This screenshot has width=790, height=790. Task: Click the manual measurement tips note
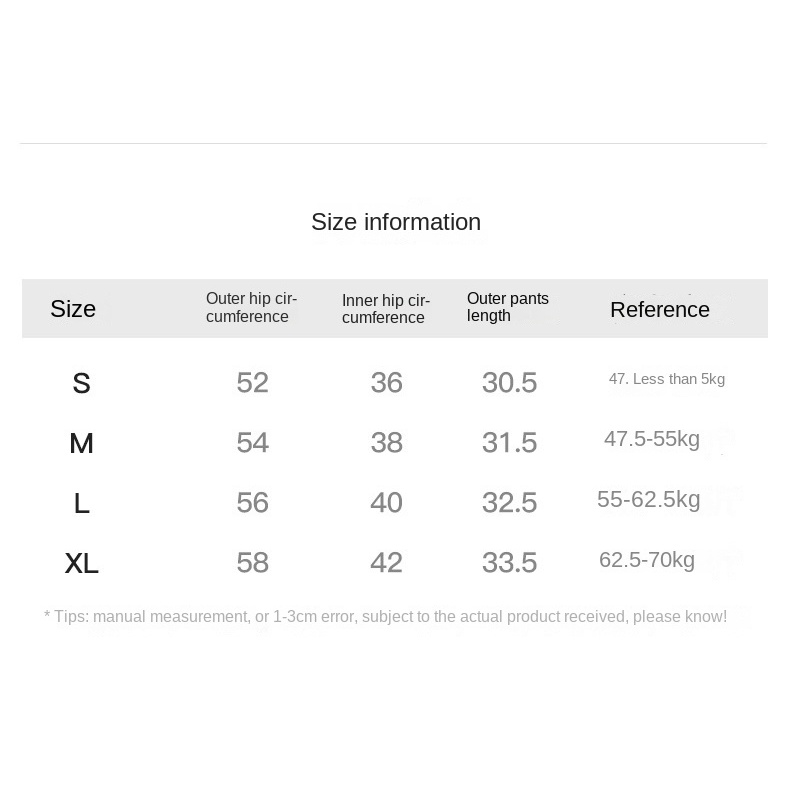pos(385,616)
